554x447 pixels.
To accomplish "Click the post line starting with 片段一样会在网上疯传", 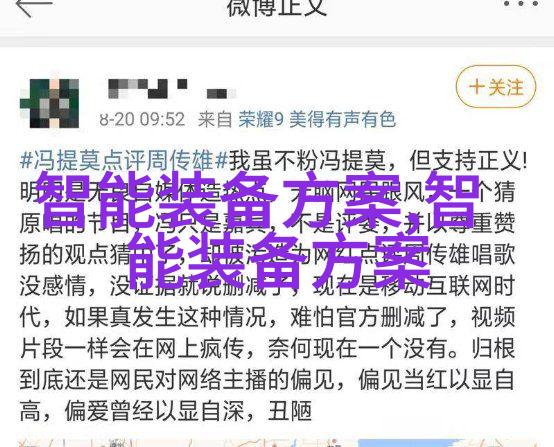I will tap(267, 347).
